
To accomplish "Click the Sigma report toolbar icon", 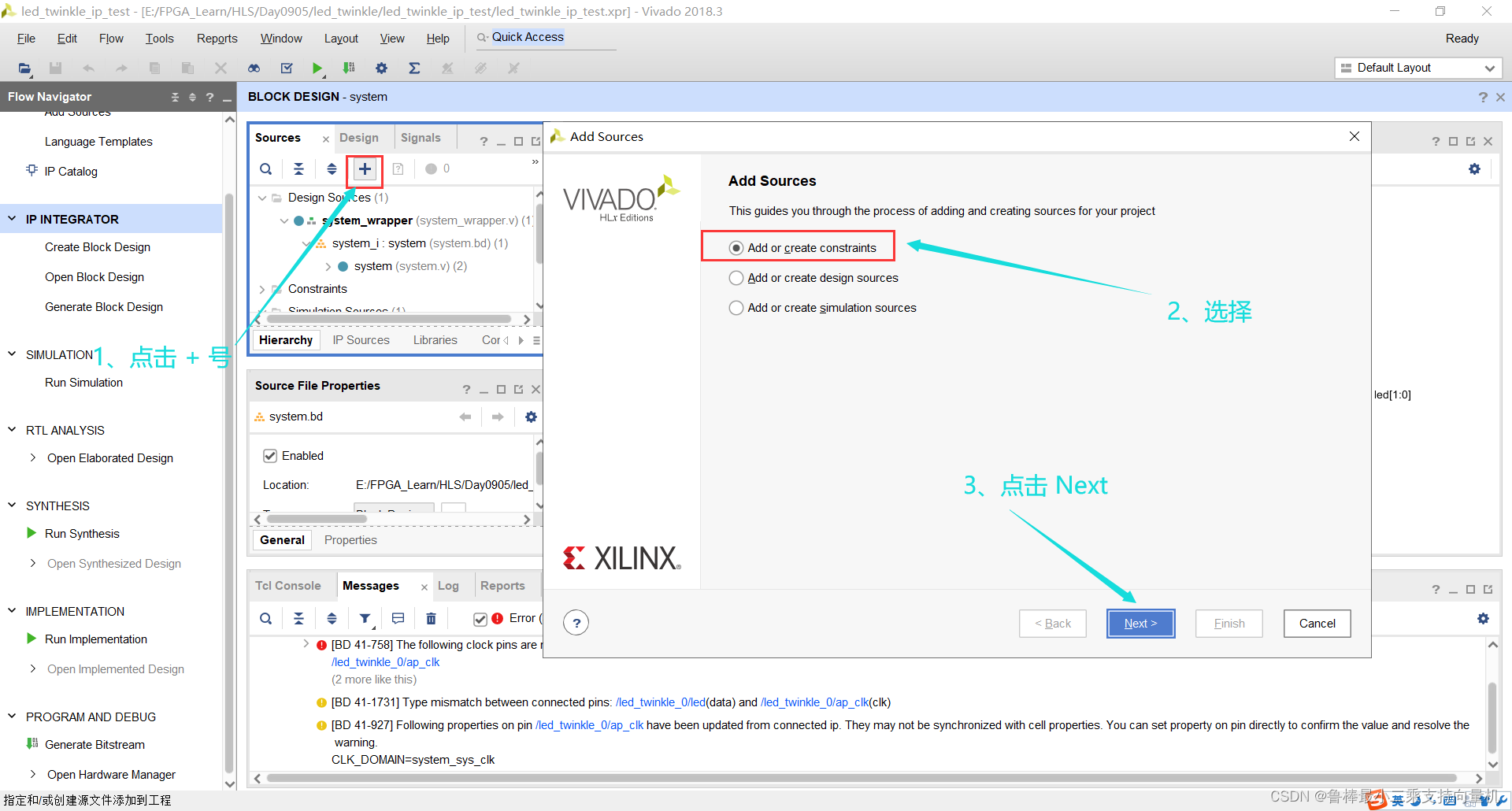I will pyautogui.click(x=414, y=69).
